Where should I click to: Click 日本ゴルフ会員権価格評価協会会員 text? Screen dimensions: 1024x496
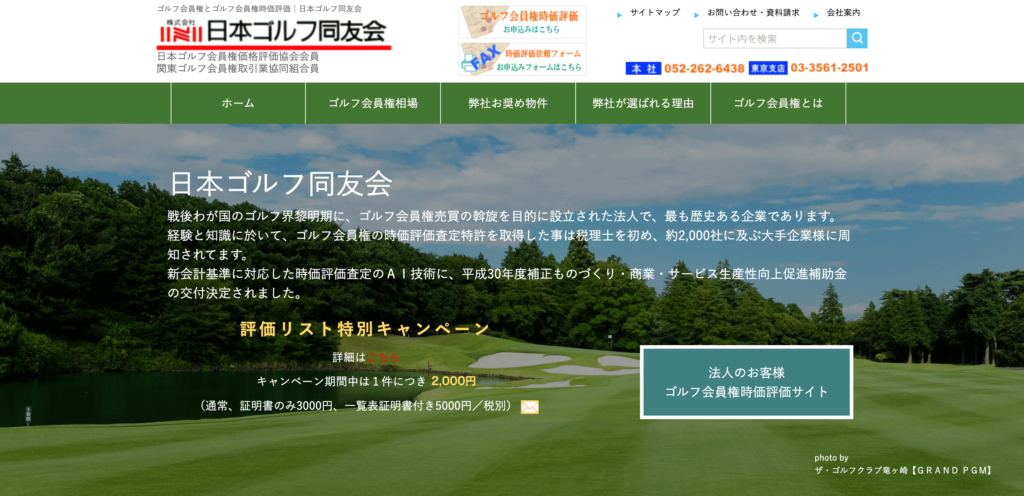click(x=238, y=57)
